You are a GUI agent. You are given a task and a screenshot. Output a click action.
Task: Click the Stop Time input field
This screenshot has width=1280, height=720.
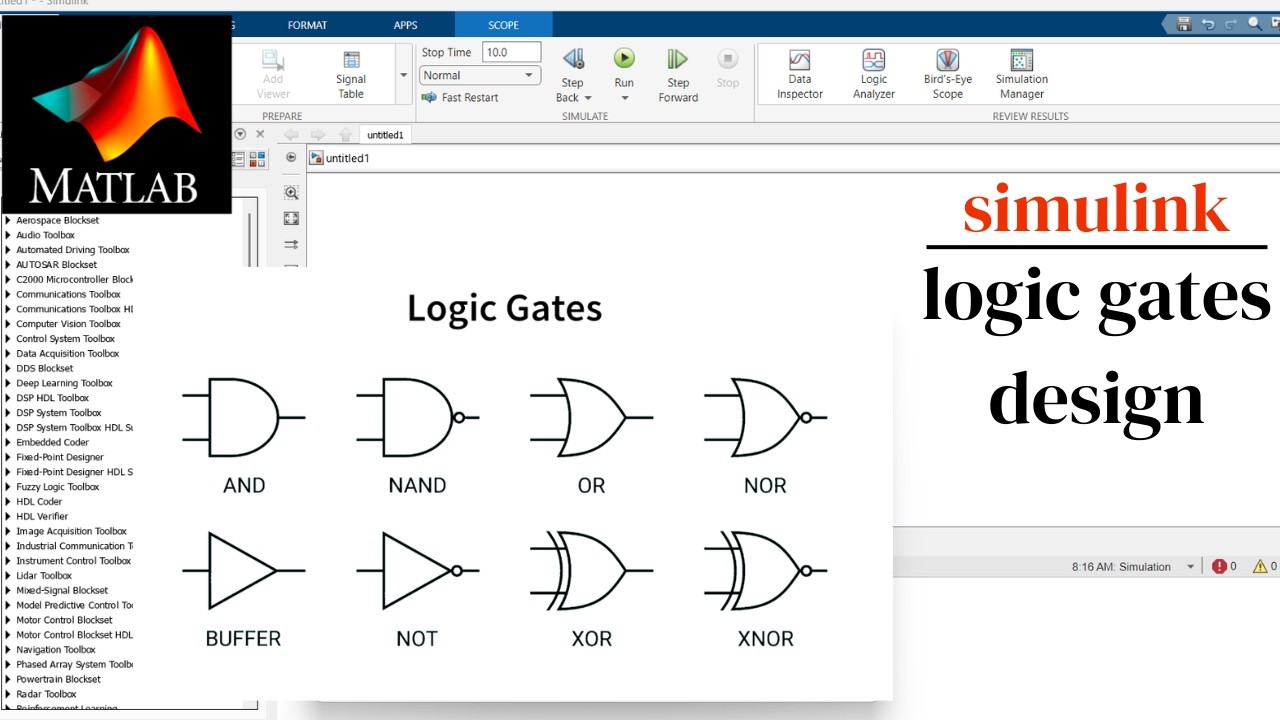511,52
